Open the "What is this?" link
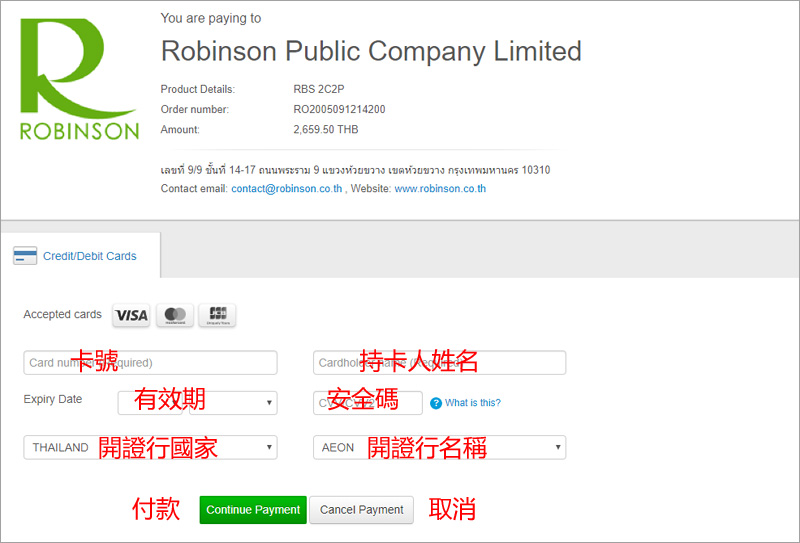The height and width of the screenshot is (543, 800). [473, 403]
